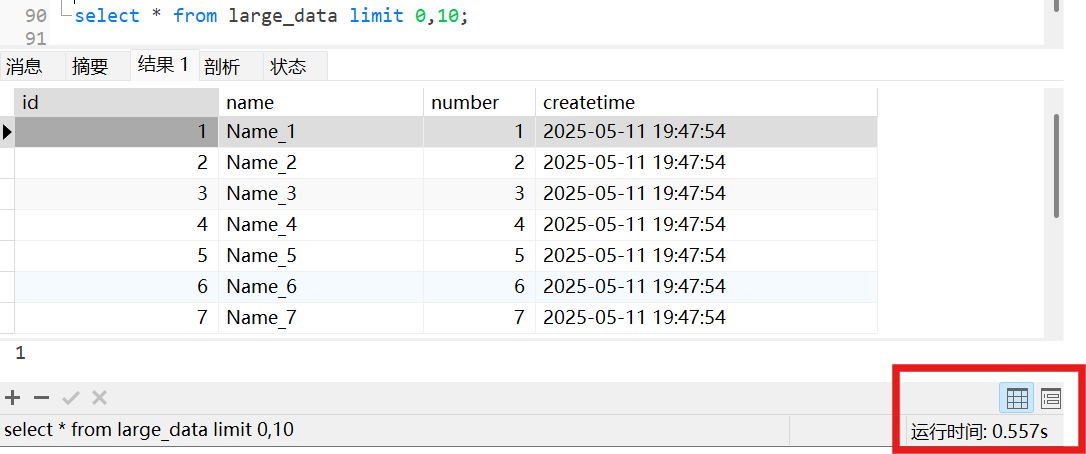Click the current row arrow indicator
The height and width of the screenshot is (454, 1086).
tap(7, 131)
